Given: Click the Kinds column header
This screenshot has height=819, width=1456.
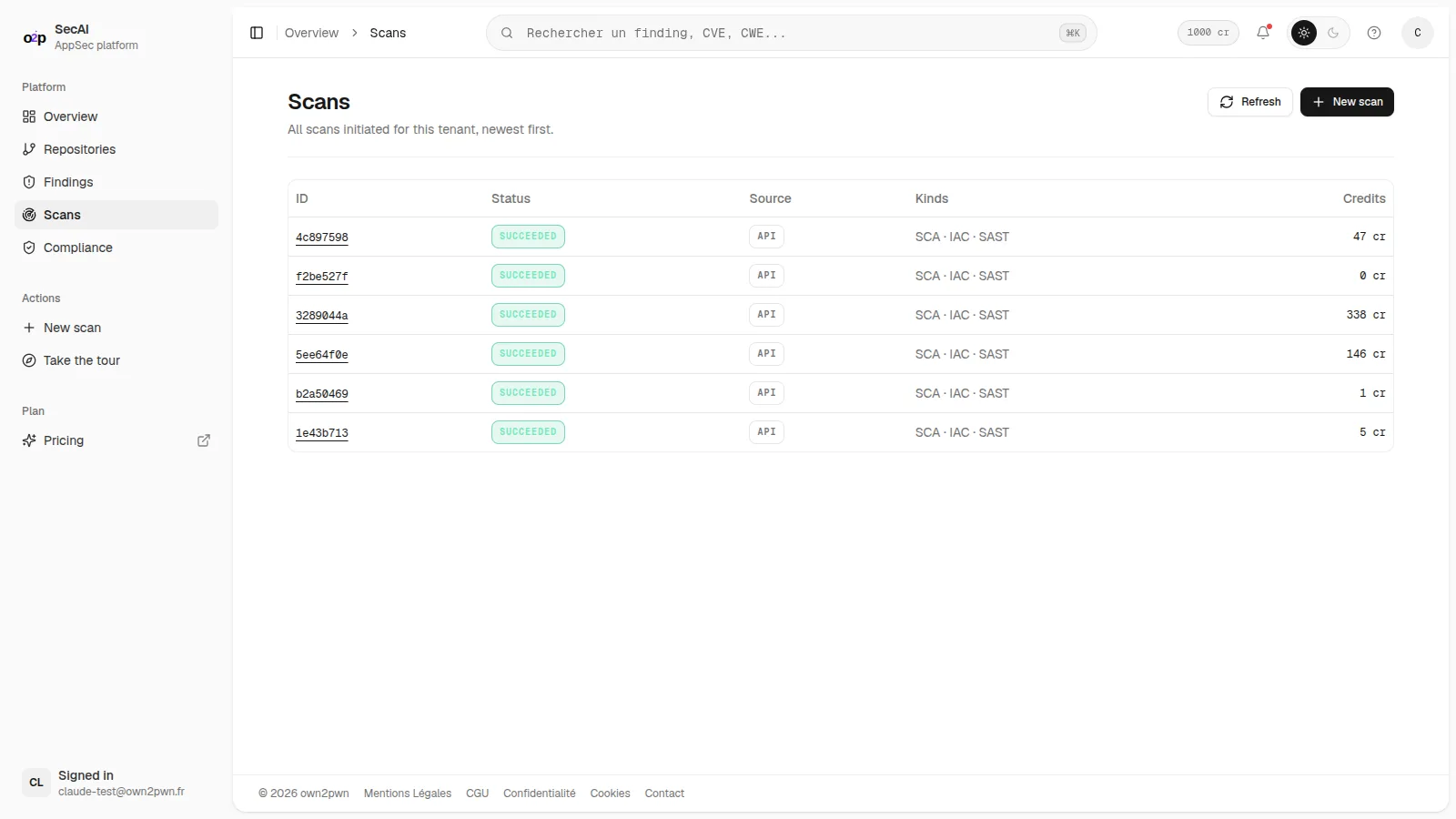Looking at the screenshot, I should click(x=932, y=198).
